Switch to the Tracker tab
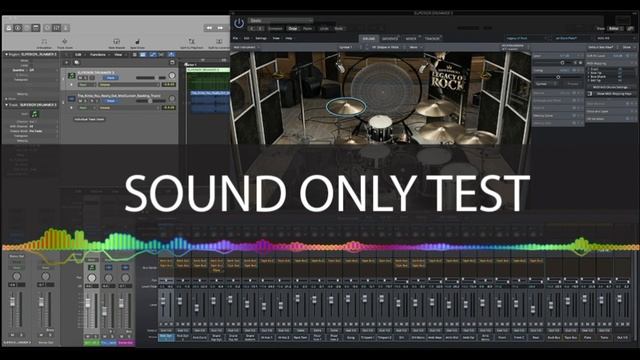The height and width of the screenshot is (360, 640). coord(432,39)
